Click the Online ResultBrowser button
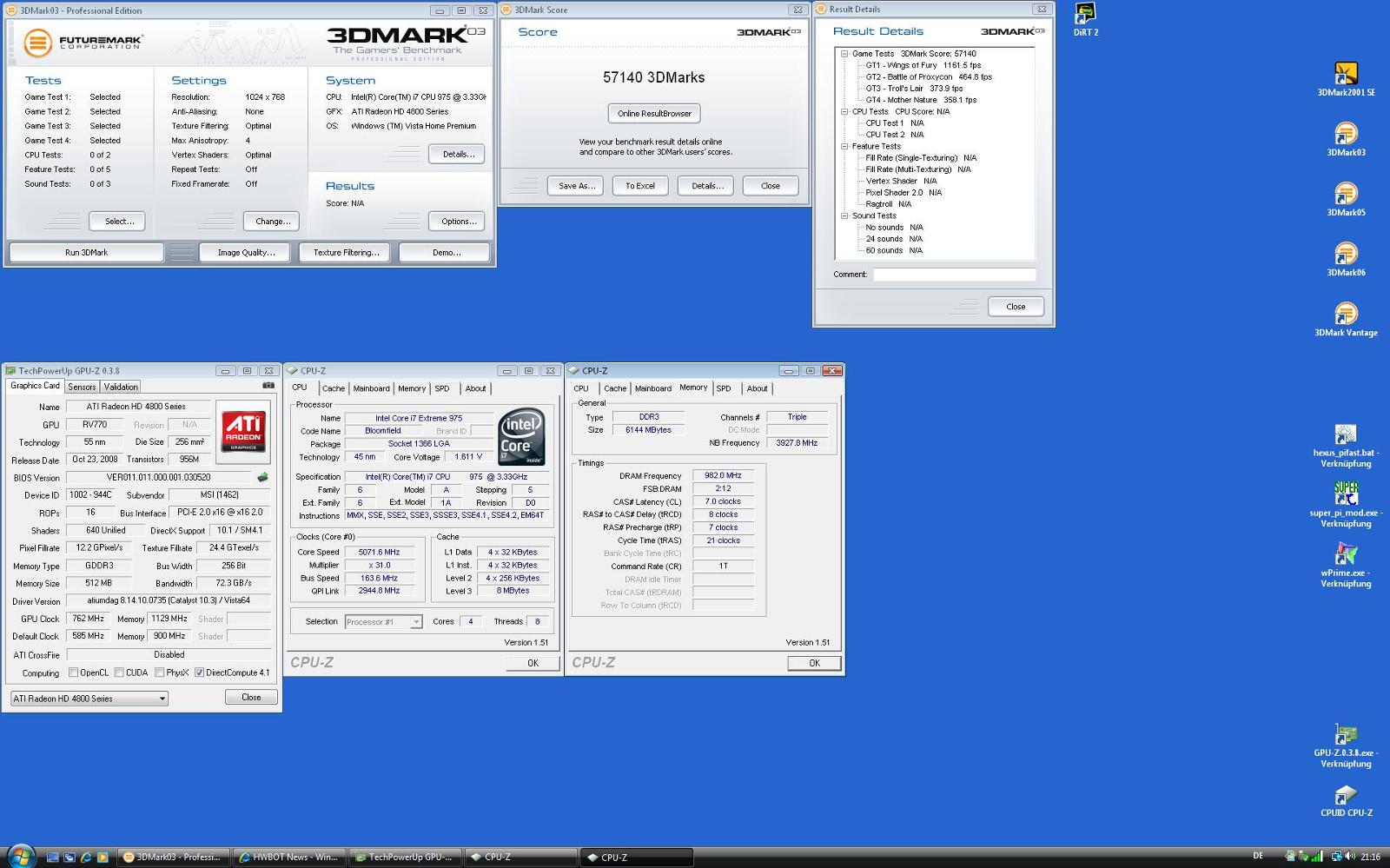The image size is (1390, 868). coord(654,114)
